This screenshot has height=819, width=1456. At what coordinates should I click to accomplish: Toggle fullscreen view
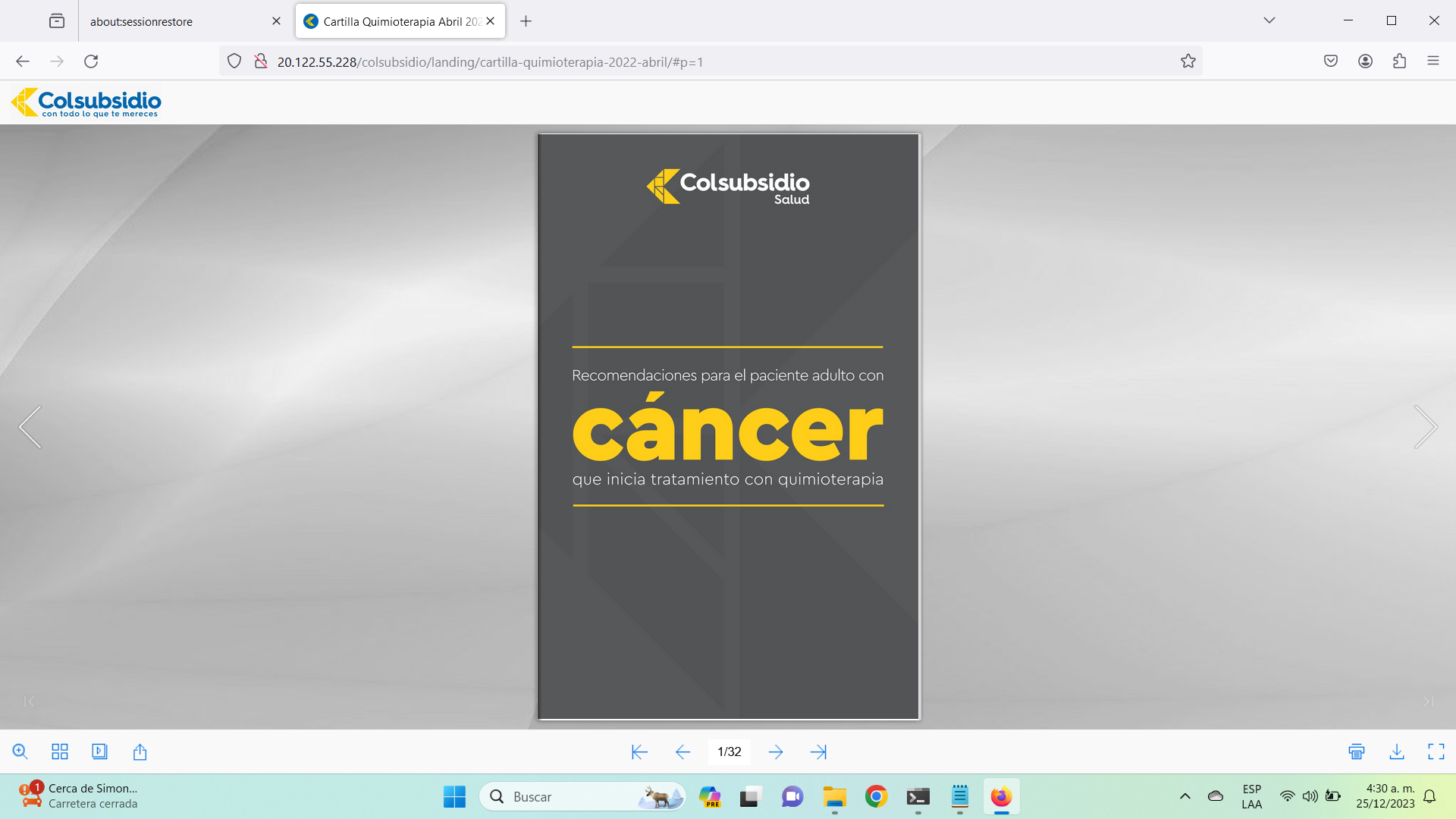[x=1436, y=752]
